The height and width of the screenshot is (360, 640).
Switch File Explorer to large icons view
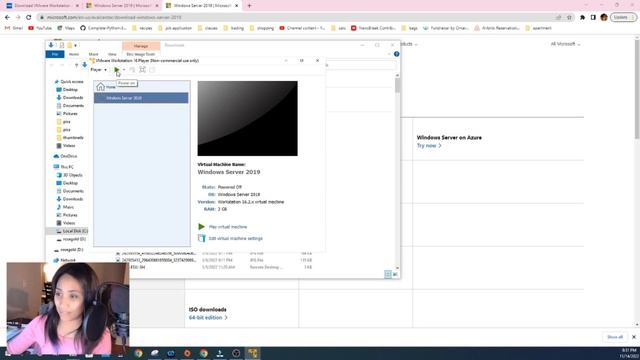coord(395,274)
